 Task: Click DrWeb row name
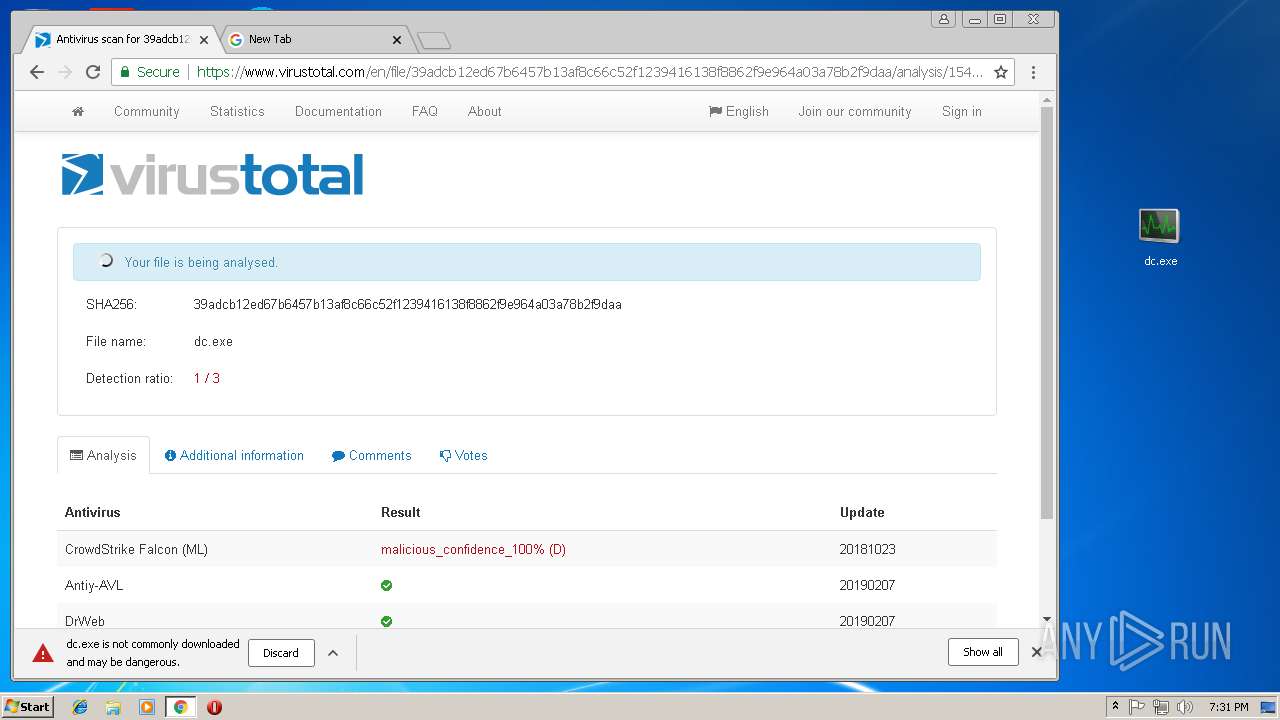(85, 621)
